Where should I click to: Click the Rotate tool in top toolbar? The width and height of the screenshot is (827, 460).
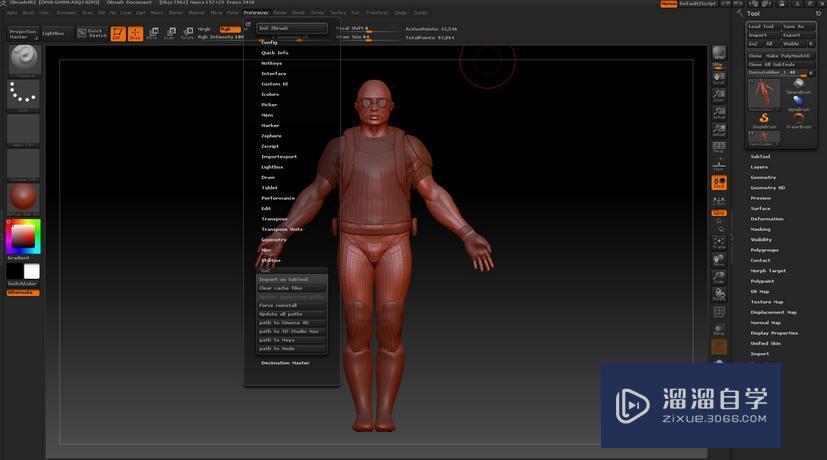pyautogui.click(x=186, y=33)
